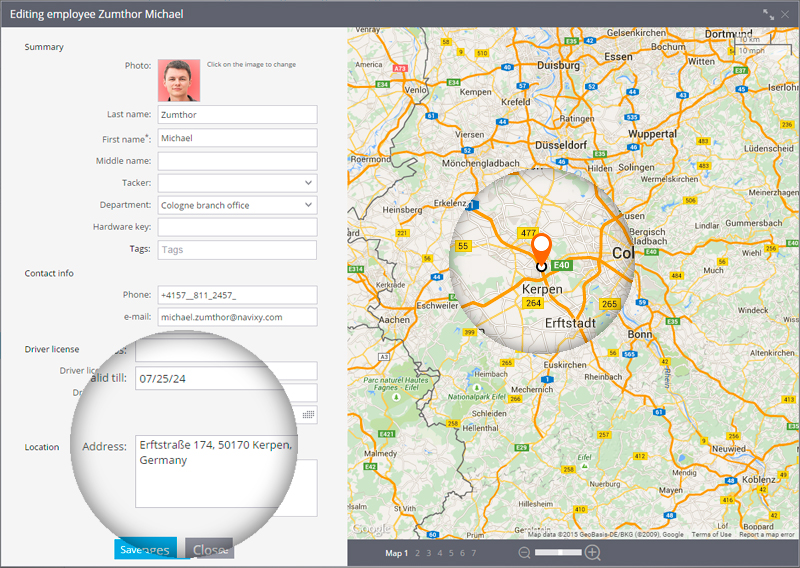Image resolution: width=800 pixels, height=568 pixels.
Task: Click into the Tags field
Action: click(237, 250)
